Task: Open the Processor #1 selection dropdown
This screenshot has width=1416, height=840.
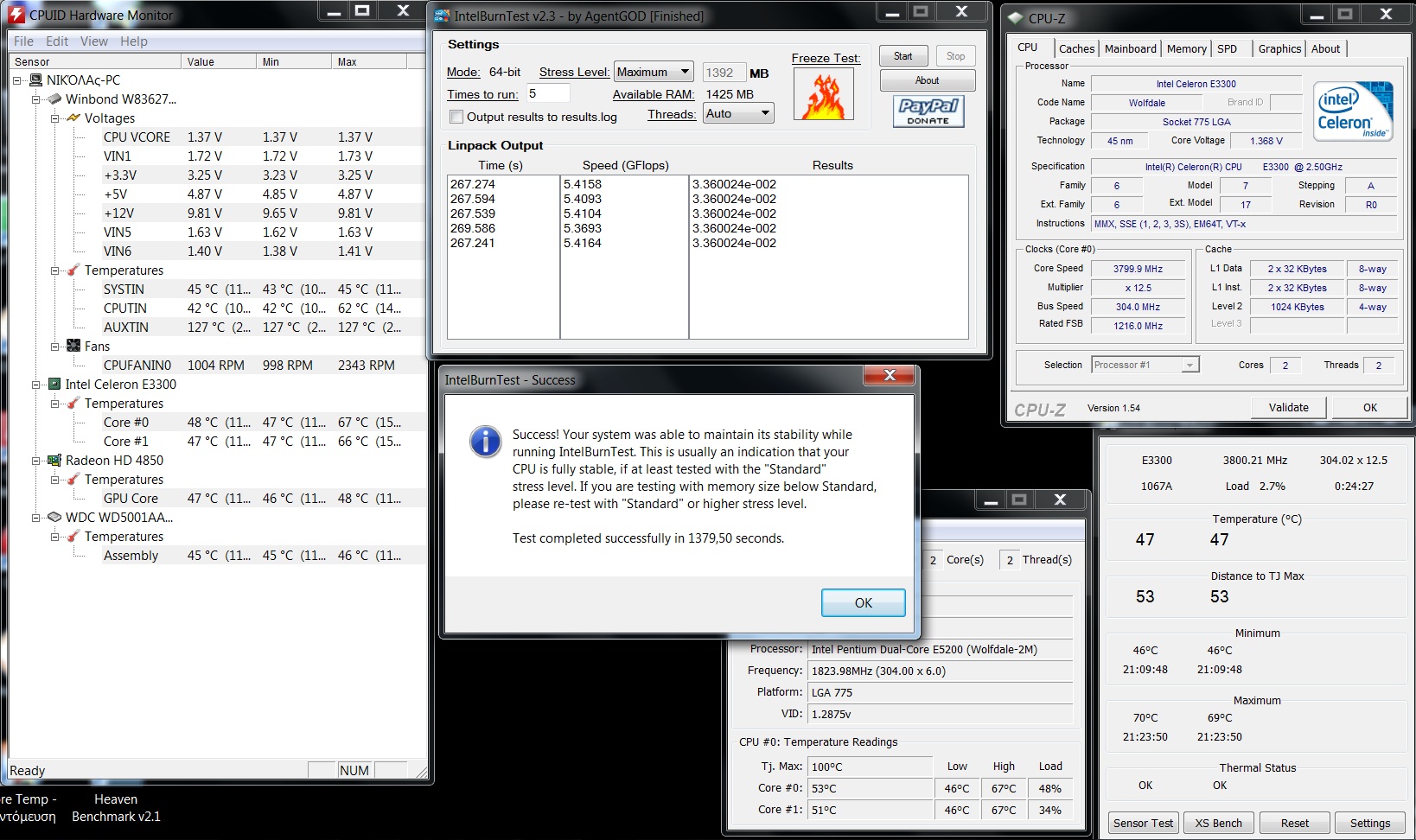Action: pos(1145,365)
